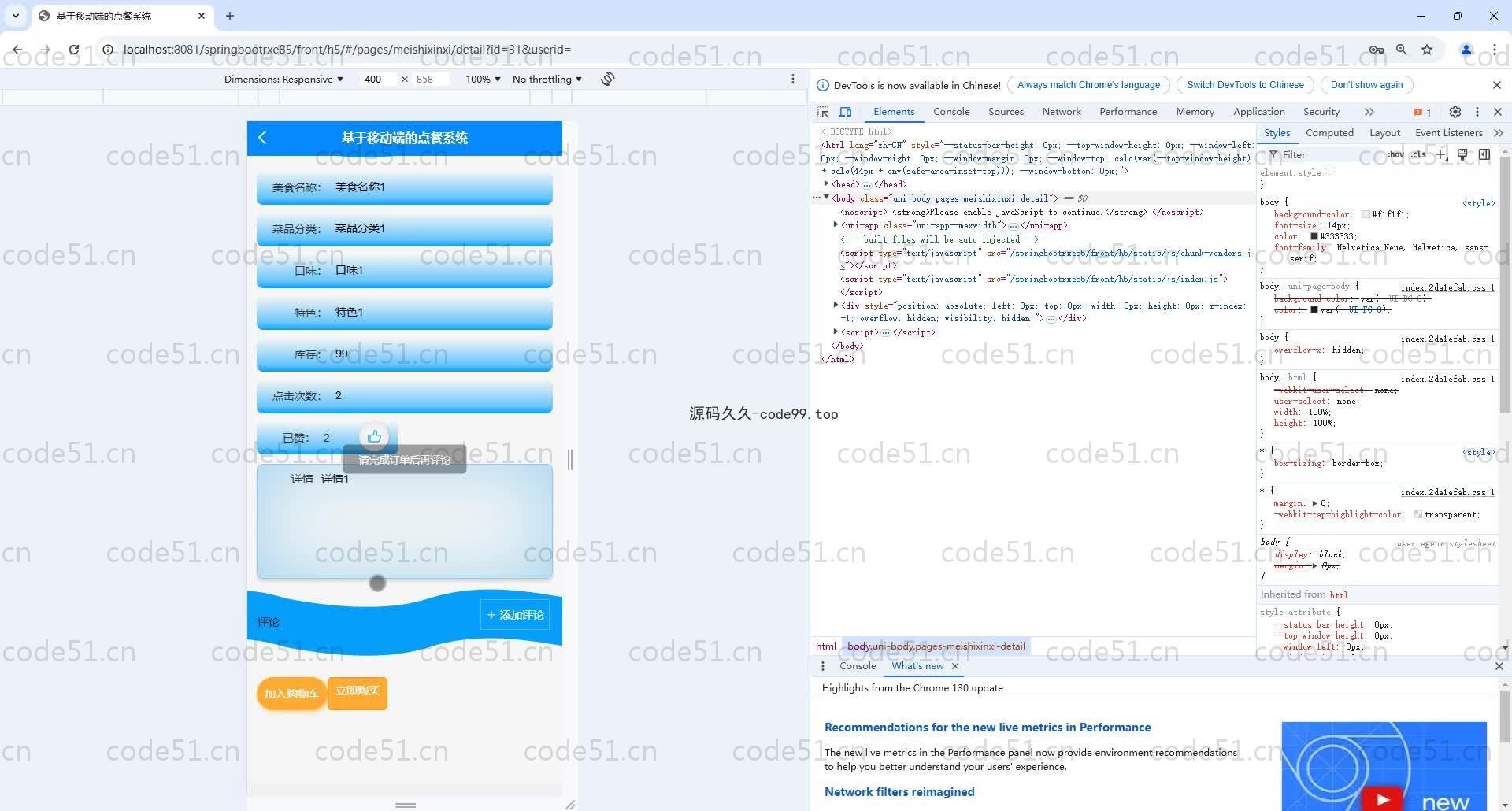The image size is (1512, 811).
Task: Open DevTools settings gear
Action: point(1455,112)
